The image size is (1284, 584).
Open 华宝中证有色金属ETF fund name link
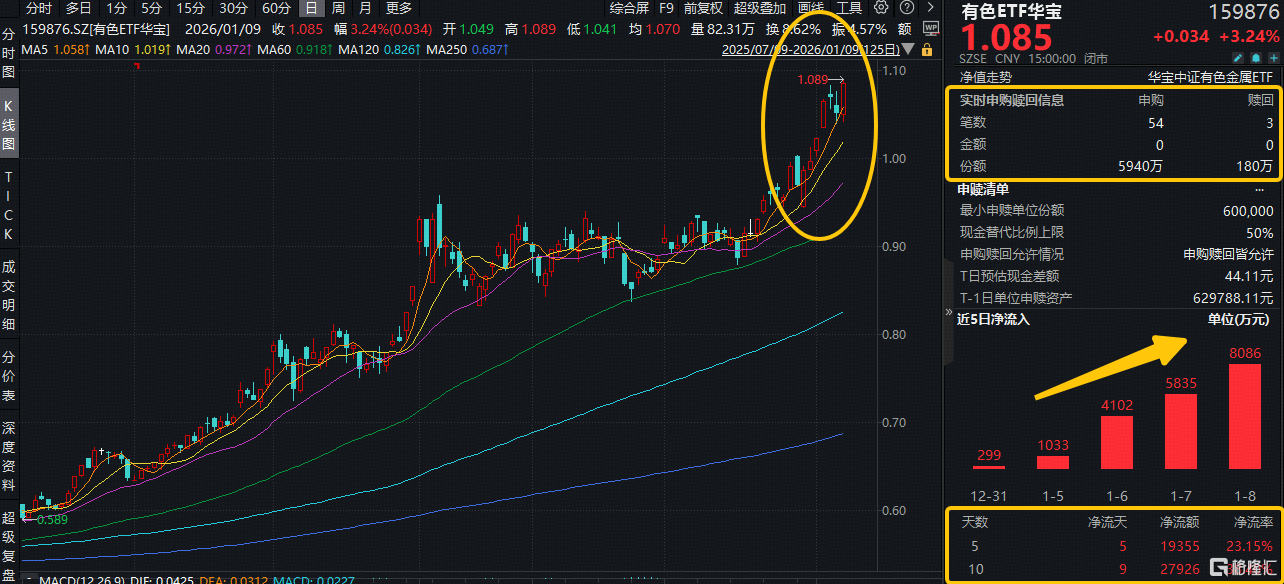coord(1210,76)
